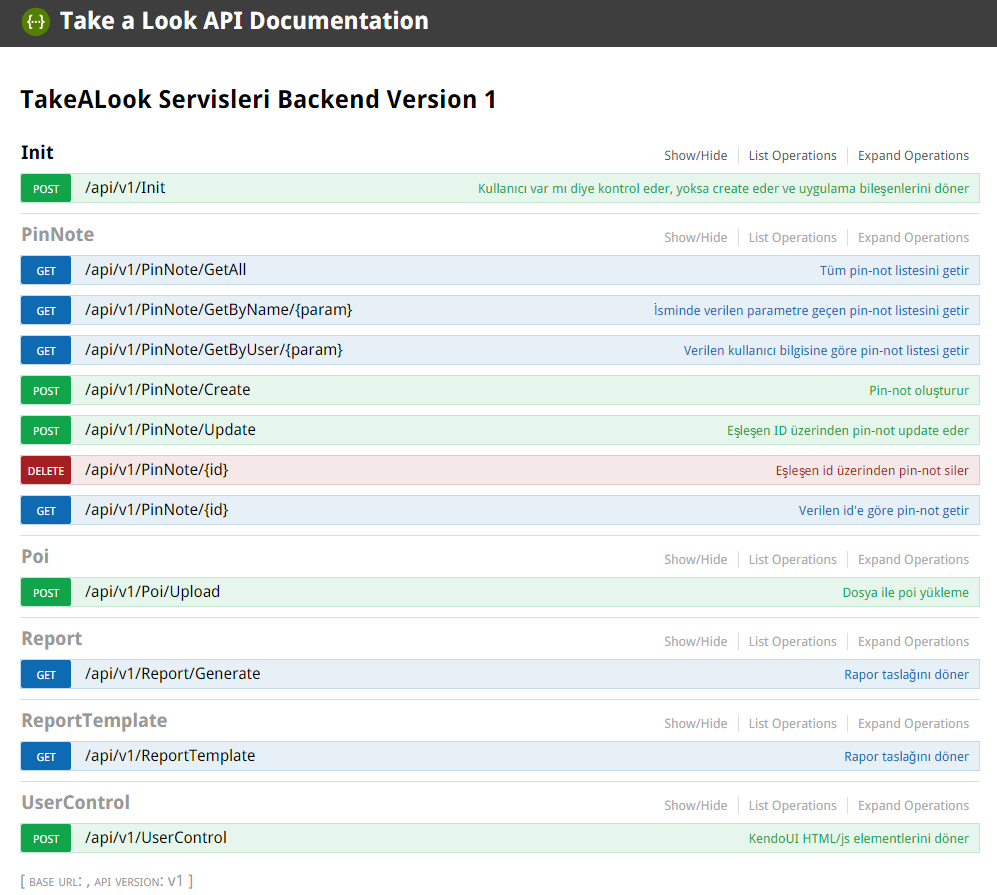
Task: Expand the Poi section heading
Action: point(35,556)
